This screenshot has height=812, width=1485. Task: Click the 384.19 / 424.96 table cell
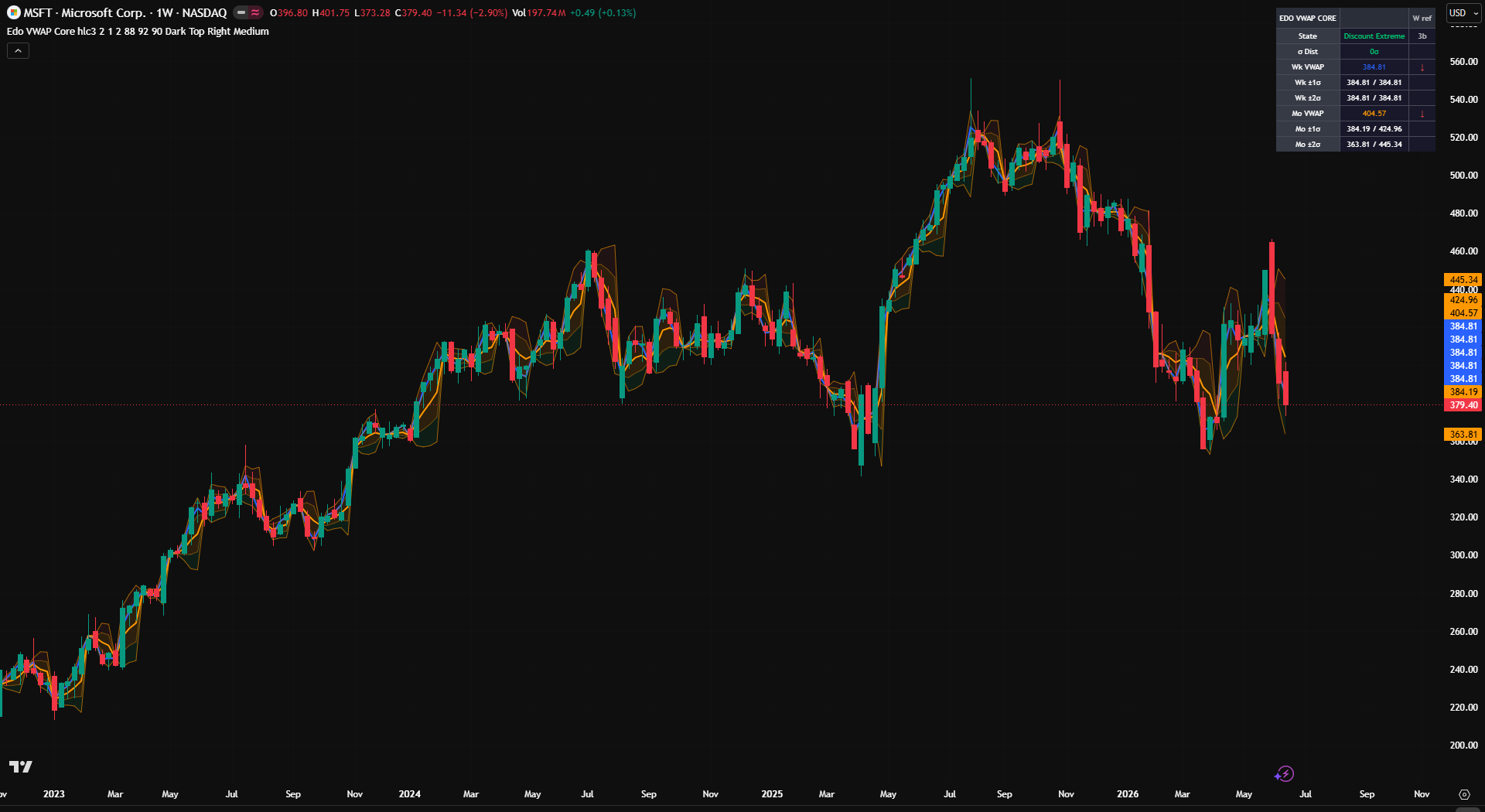click(x=1374, y=129)
